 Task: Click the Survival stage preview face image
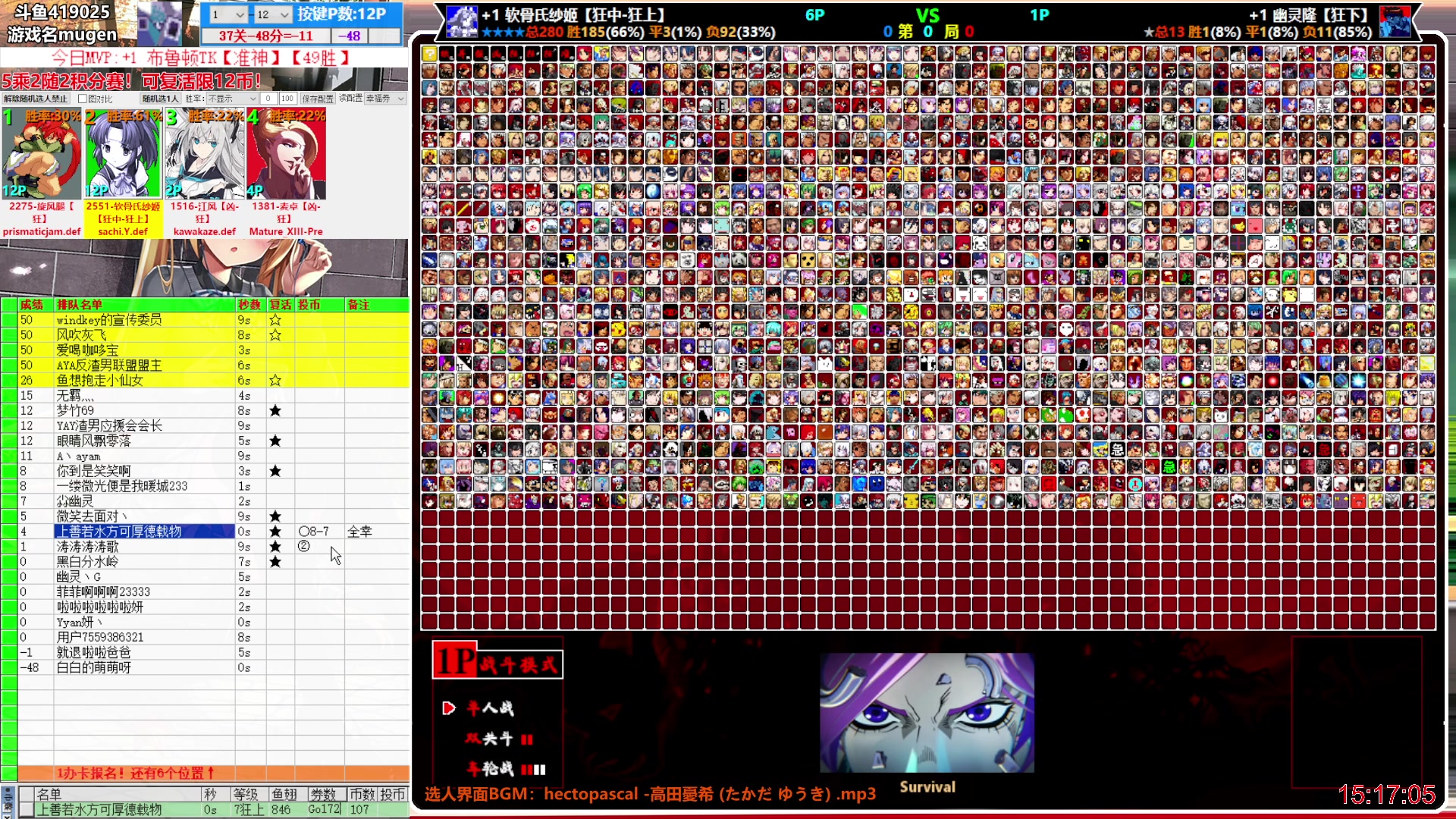coord(927,713)
